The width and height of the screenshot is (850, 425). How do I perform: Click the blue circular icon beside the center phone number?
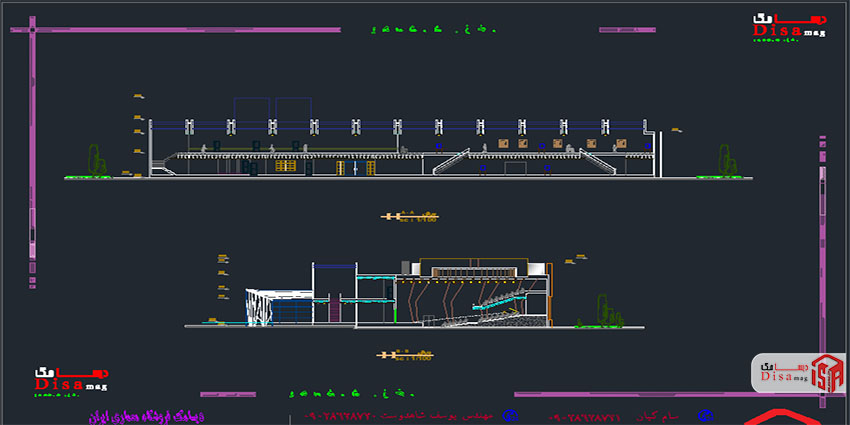tap(510, 415)
